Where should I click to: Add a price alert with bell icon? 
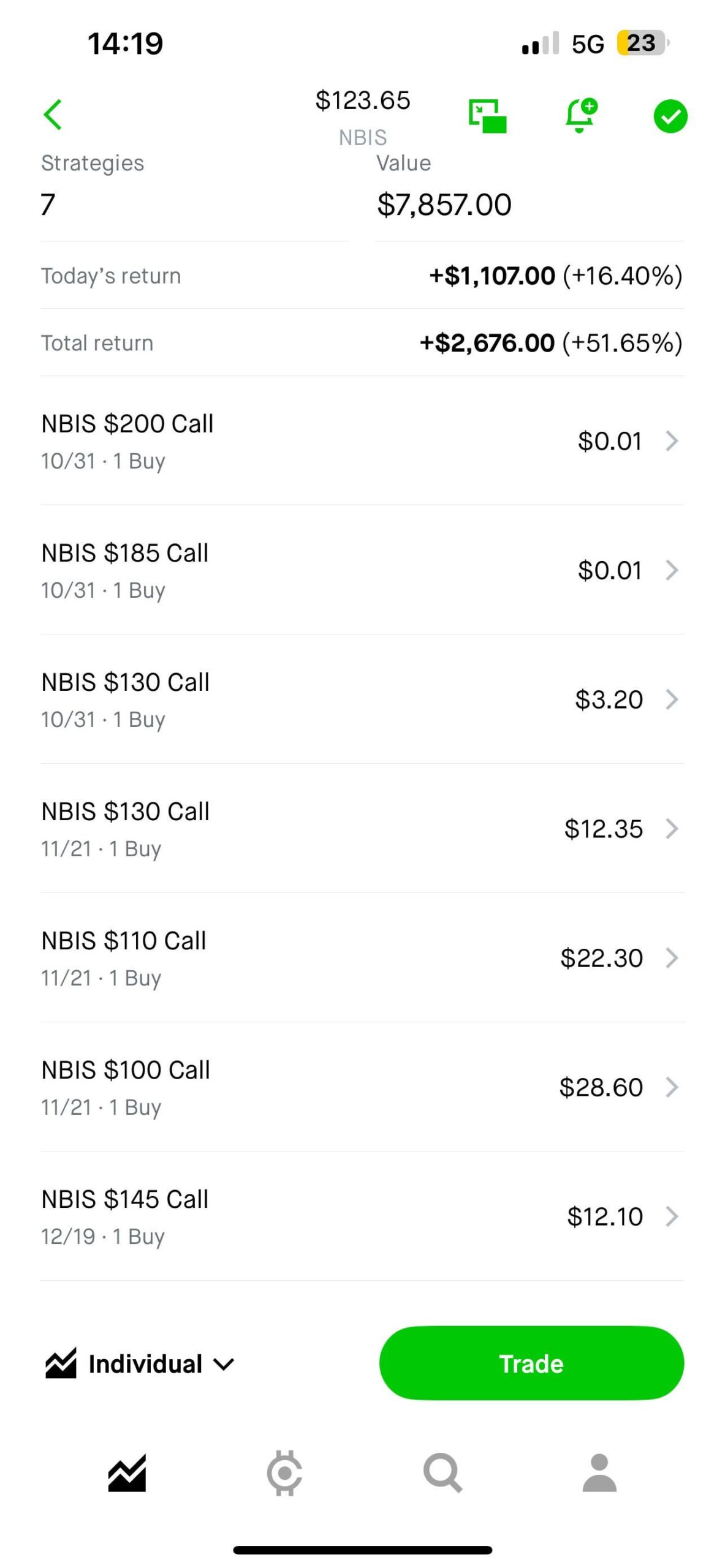[x=580, y=115]
